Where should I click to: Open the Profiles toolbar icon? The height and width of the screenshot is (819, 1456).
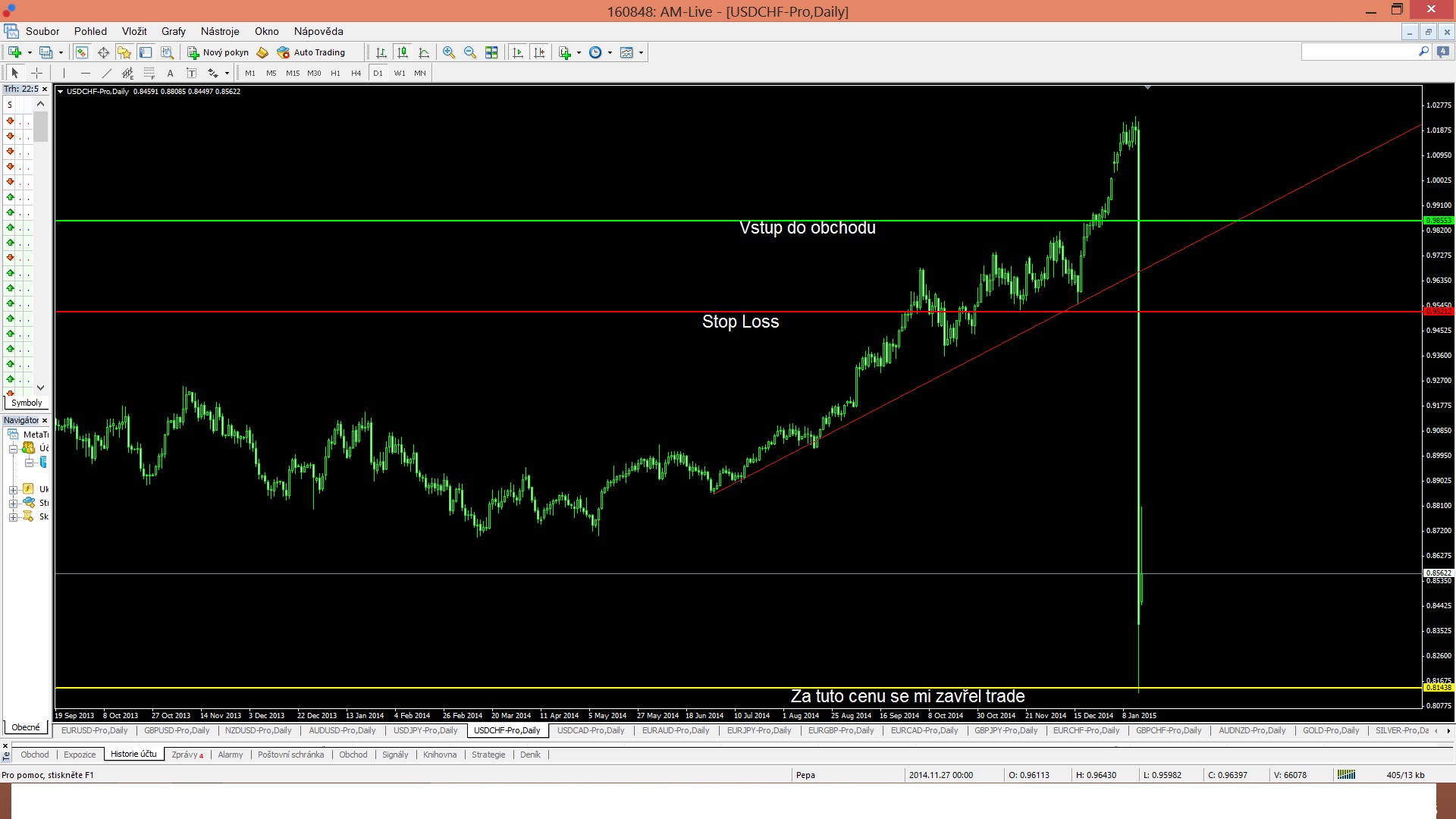(x=45, y=52)
